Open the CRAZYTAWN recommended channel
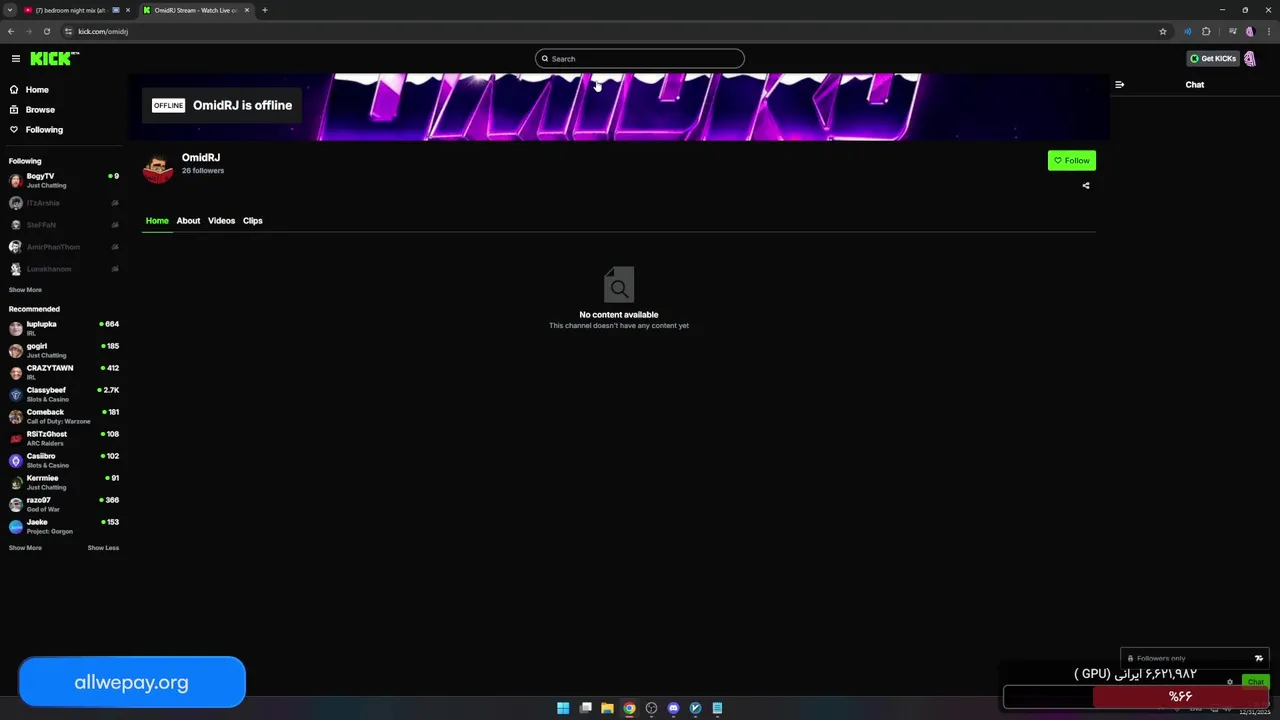The height and width of the screenshot is (720, 1280). (x=64, y=372)
